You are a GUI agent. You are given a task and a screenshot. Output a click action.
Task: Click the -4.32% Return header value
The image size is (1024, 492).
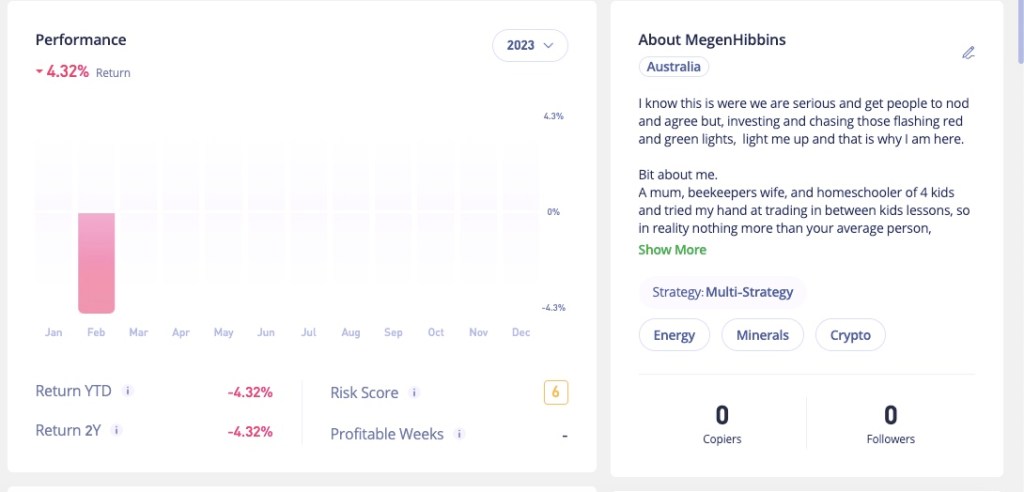coord(68,72)
